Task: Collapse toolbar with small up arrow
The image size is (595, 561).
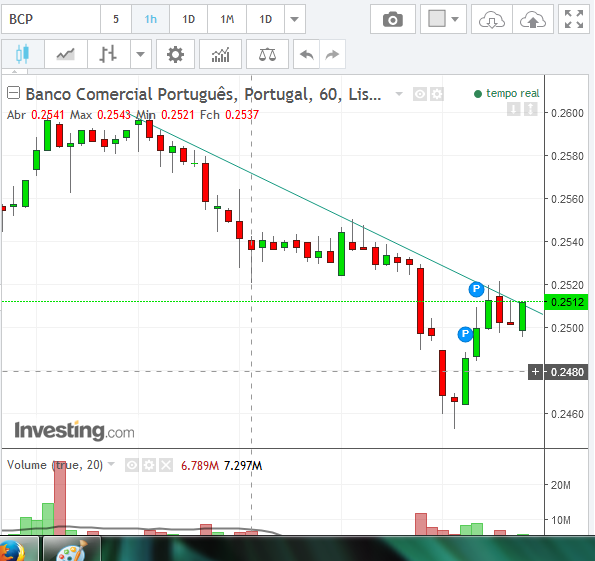Action: pyautogui.click(x=14, y=71)
